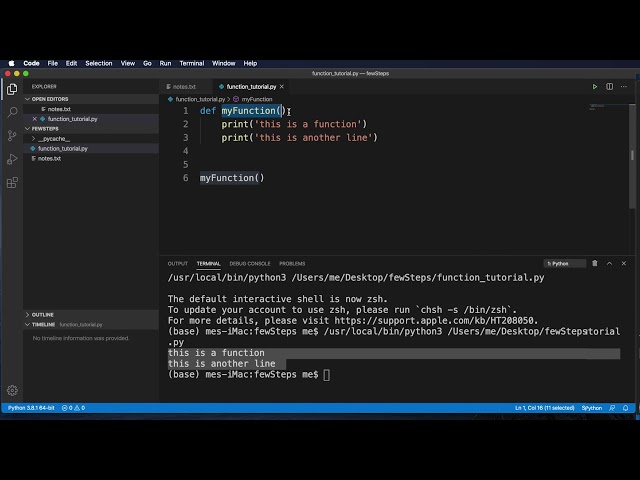Click terminal output 'this is a function'
Image resolution: width=640 pixels, height=480 pixels.
pos(216,353)
